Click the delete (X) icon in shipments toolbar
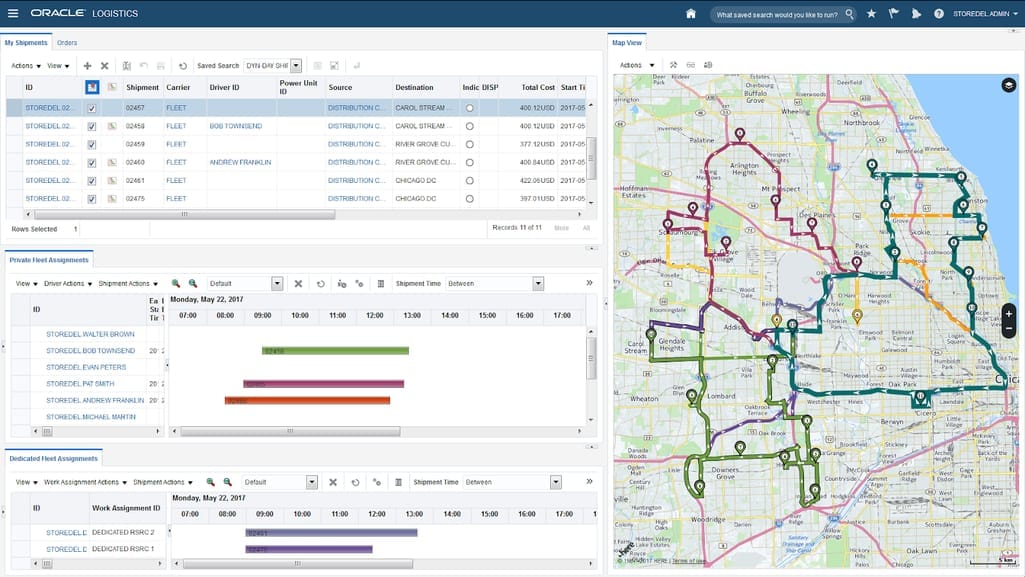The height and width of the screenshot is (577, 1025). [x=106, y=64]
